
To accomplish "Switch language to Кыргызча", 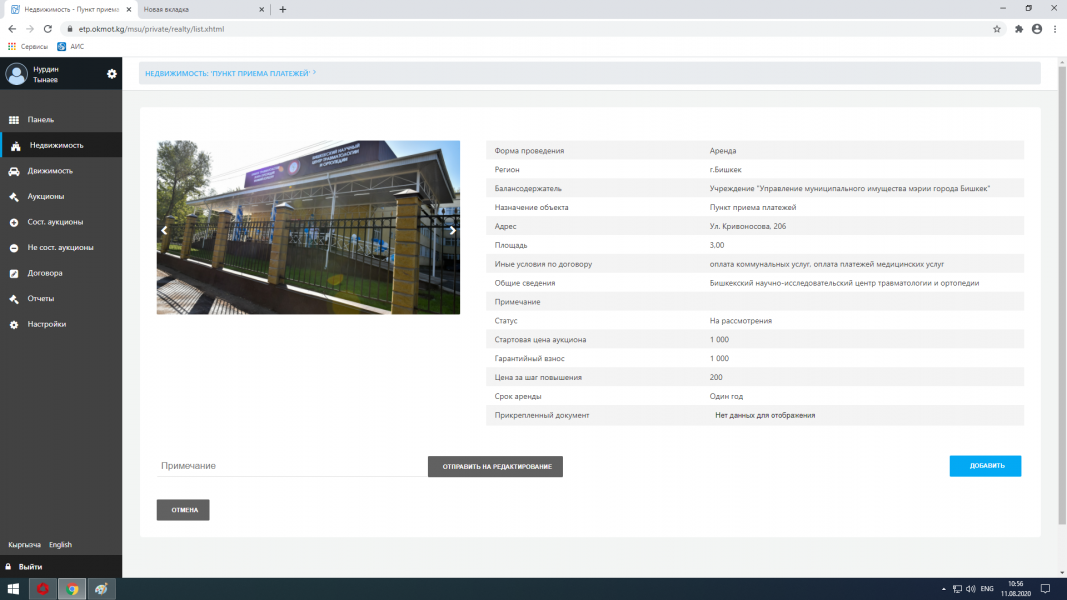I will click(x=24, y=545).
